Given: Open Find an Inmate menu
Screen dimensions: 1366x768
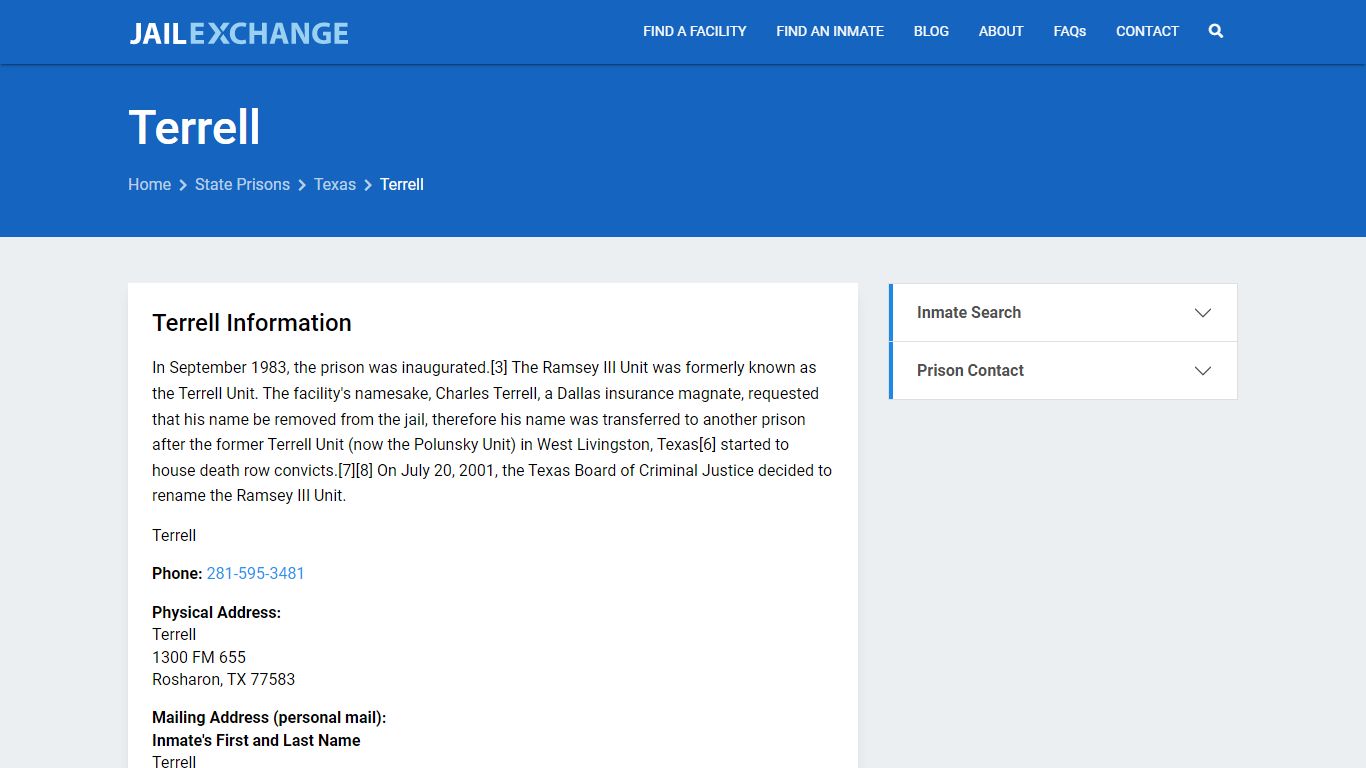Looking at the screenshot, I should (830, 31).
